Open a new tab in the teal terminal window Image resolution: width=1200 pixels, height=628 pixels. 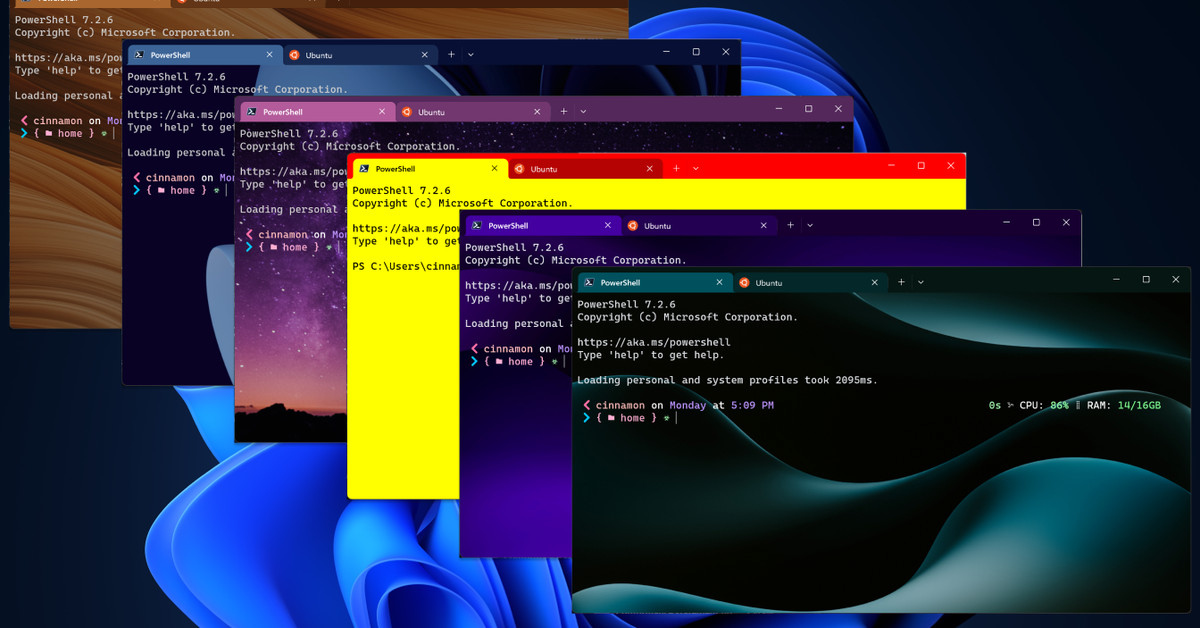[901, 282]
